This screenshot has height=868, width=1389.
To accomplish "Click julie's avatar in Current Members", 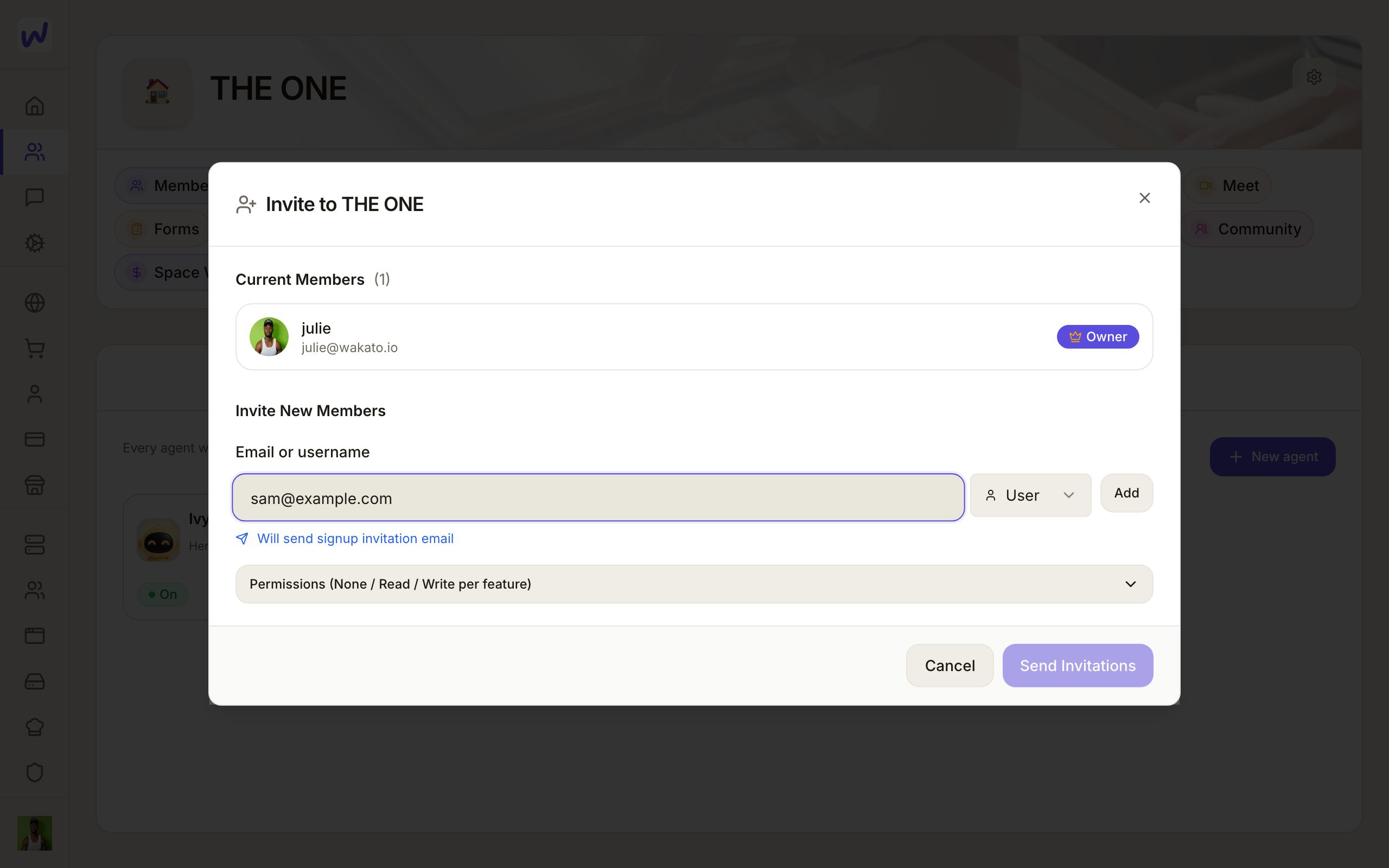I will [269, 337].
